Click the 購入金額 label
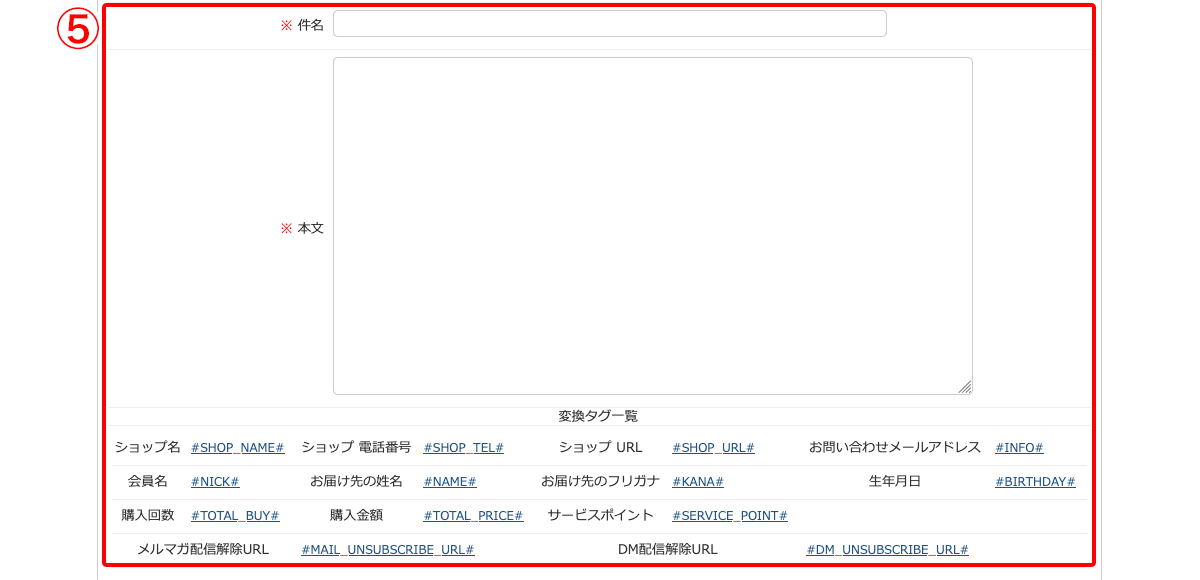Viewport: 1200px width, 580px height. pyautogui.click(x=356, y=515)
